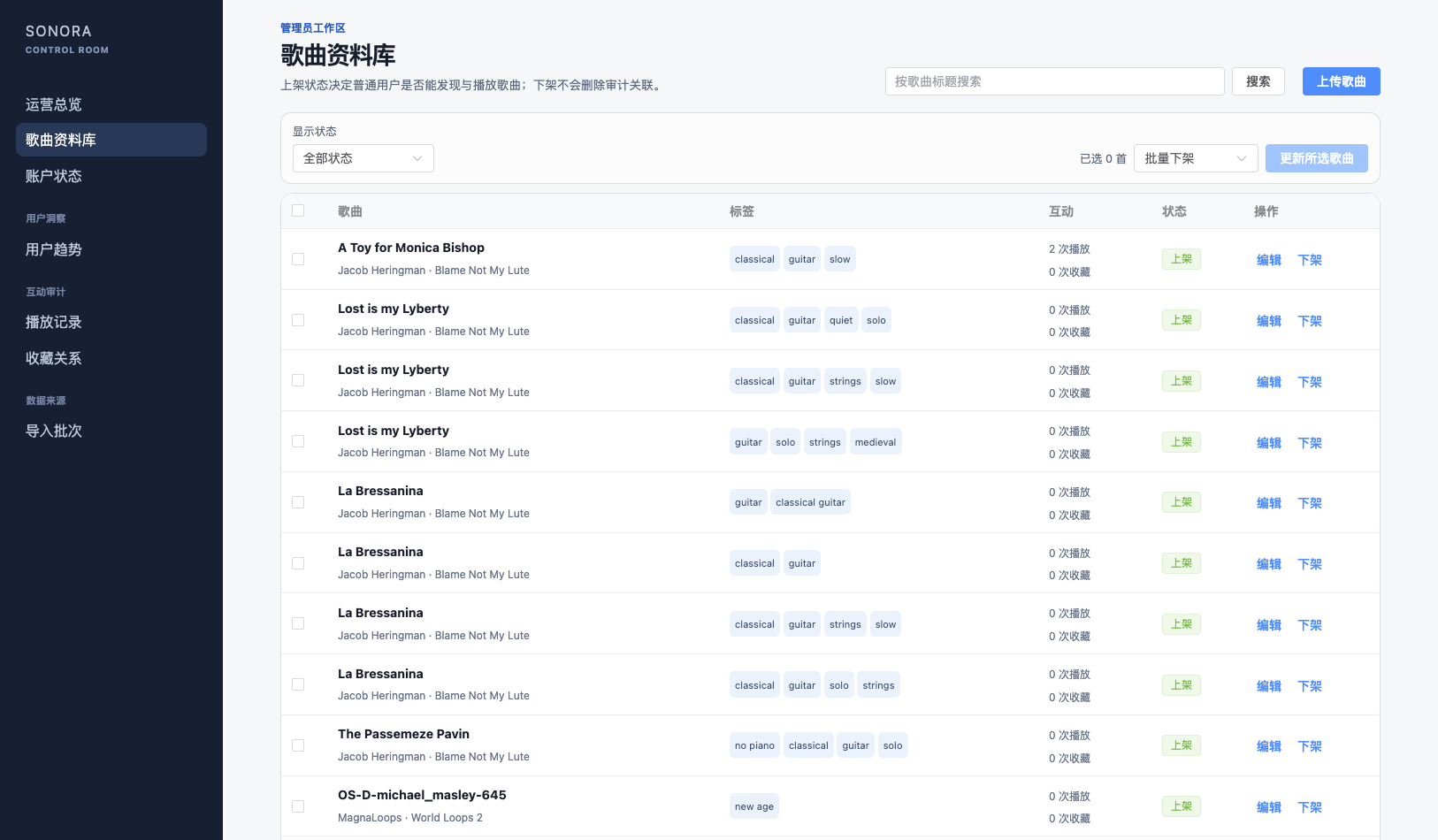The height and width of the screenshot is (840, 1438).
Task: Click the new age tag
Action: (x=754, y=806)
